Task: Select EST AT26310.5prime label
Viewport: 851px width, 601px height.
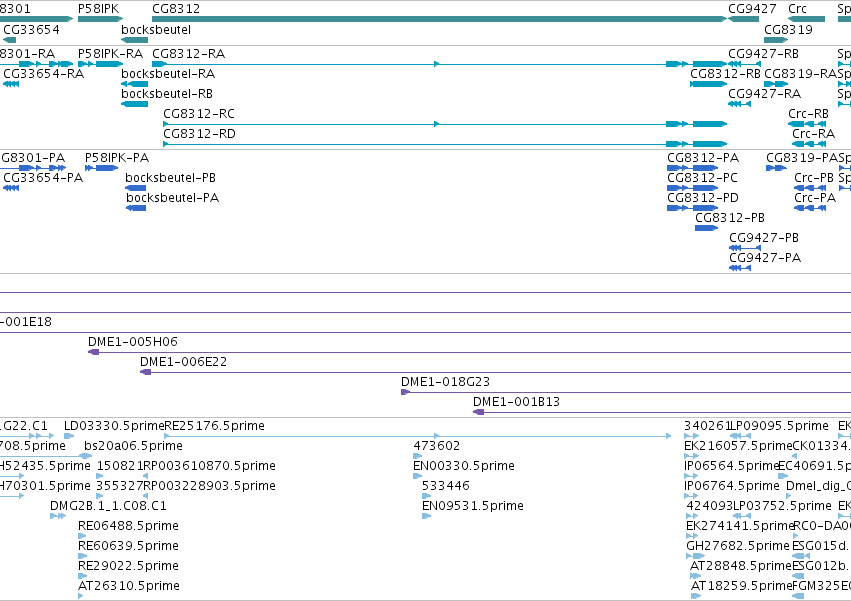Action: pos(129,587)
